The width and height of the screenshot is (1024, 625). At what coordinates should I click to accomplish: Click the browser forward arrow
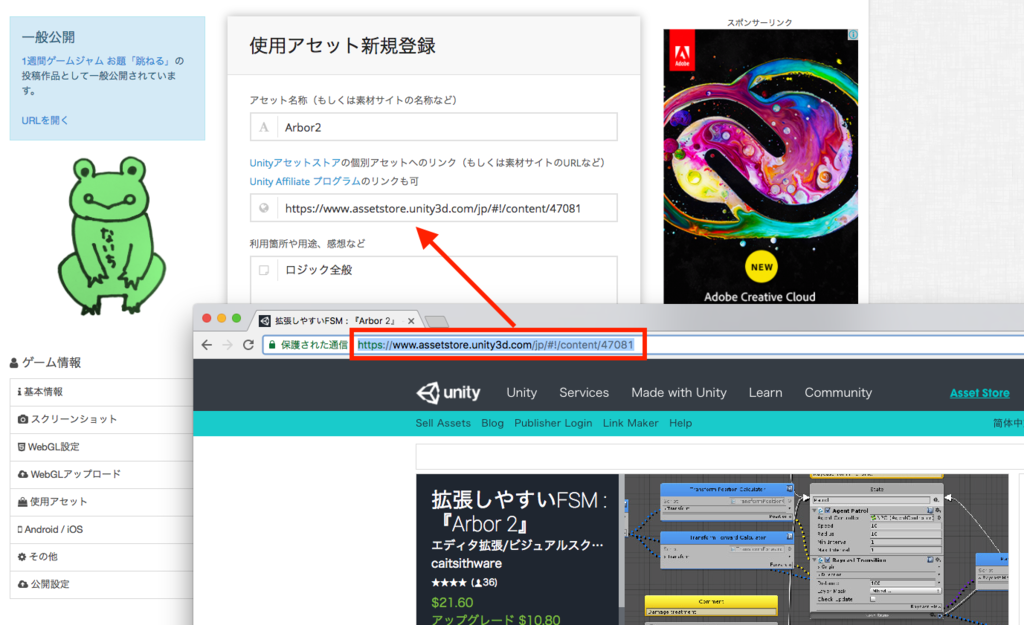(227, 345)
